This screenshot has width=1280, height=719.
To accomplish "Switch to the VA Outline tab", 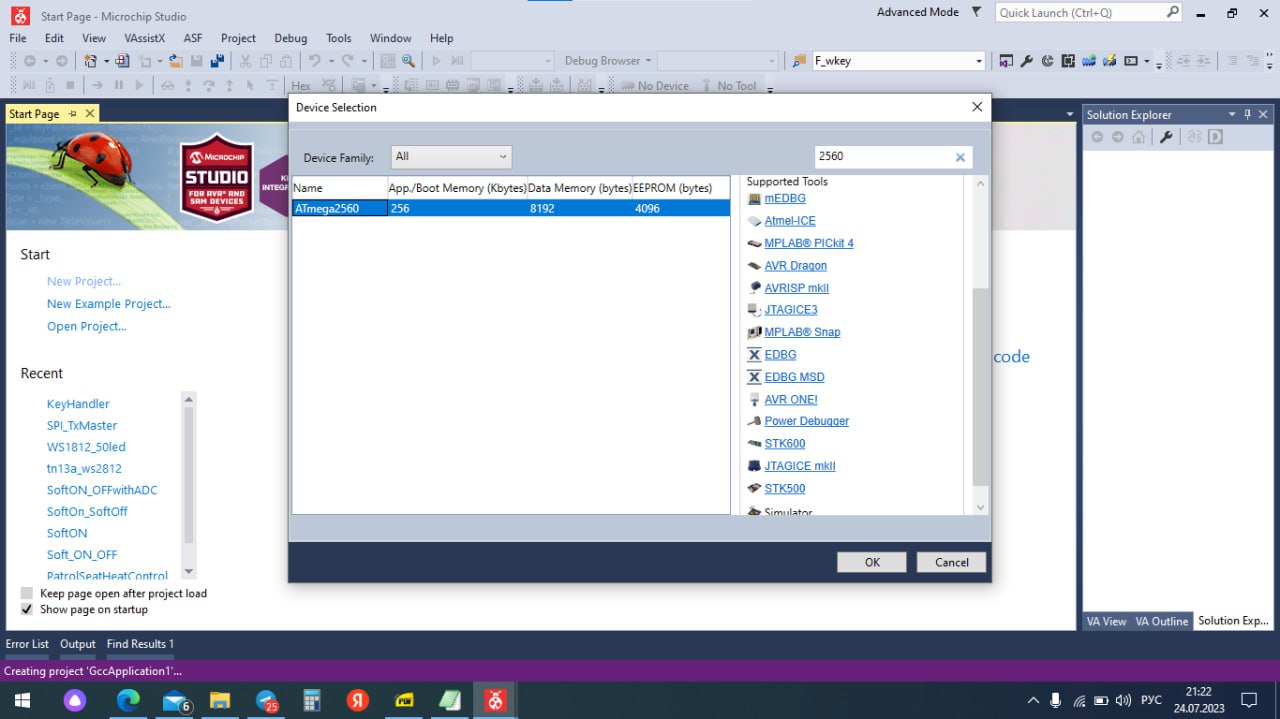I will point(1161,621).
